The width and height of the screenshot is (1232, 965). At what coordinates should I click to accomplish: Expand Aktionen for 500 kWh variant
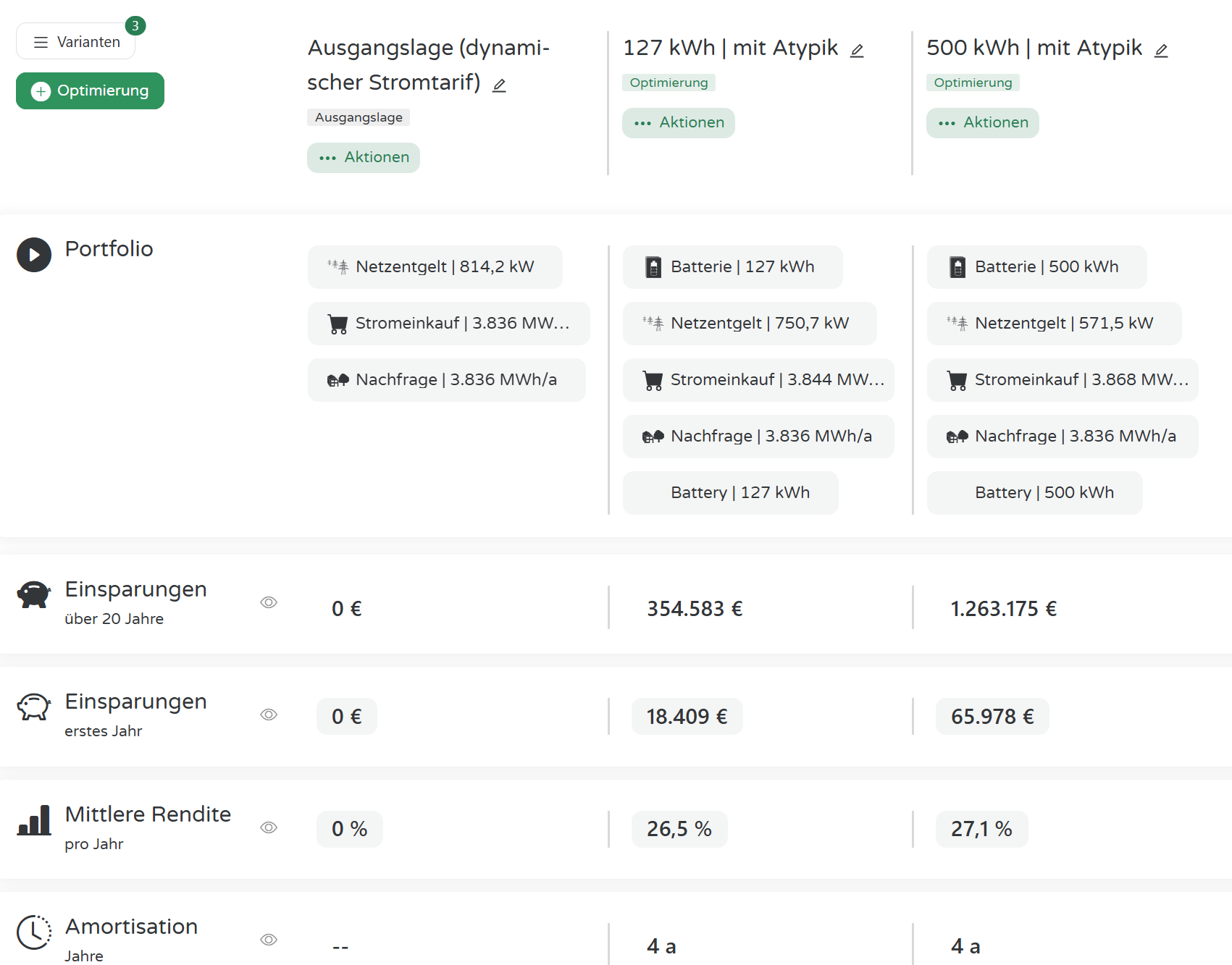click(983, 123)
